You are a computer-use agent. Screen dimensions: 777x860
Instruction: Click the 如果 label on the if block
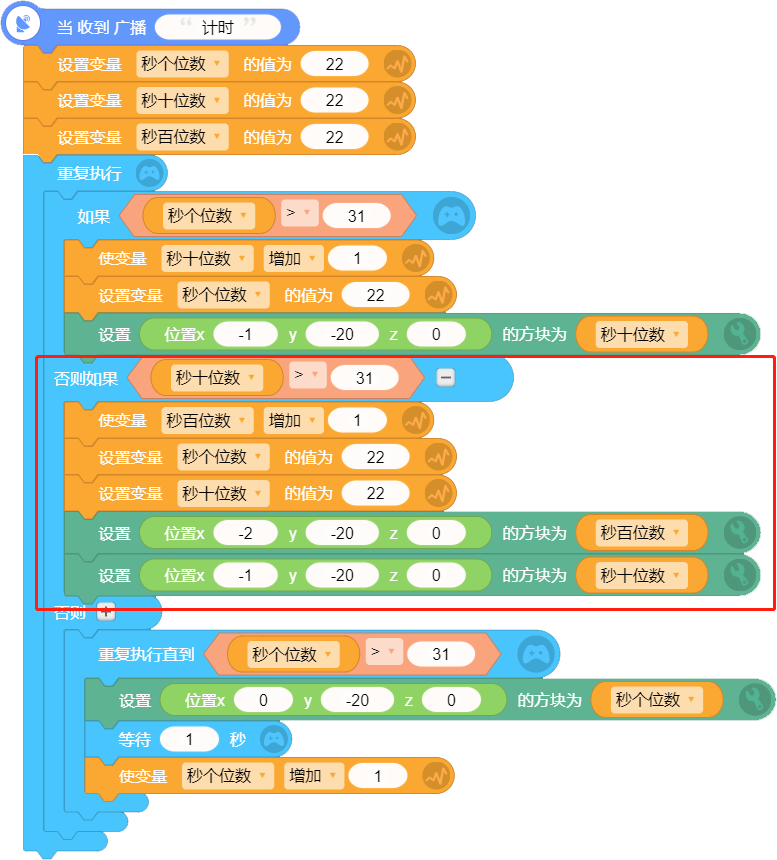coord(93,217)
